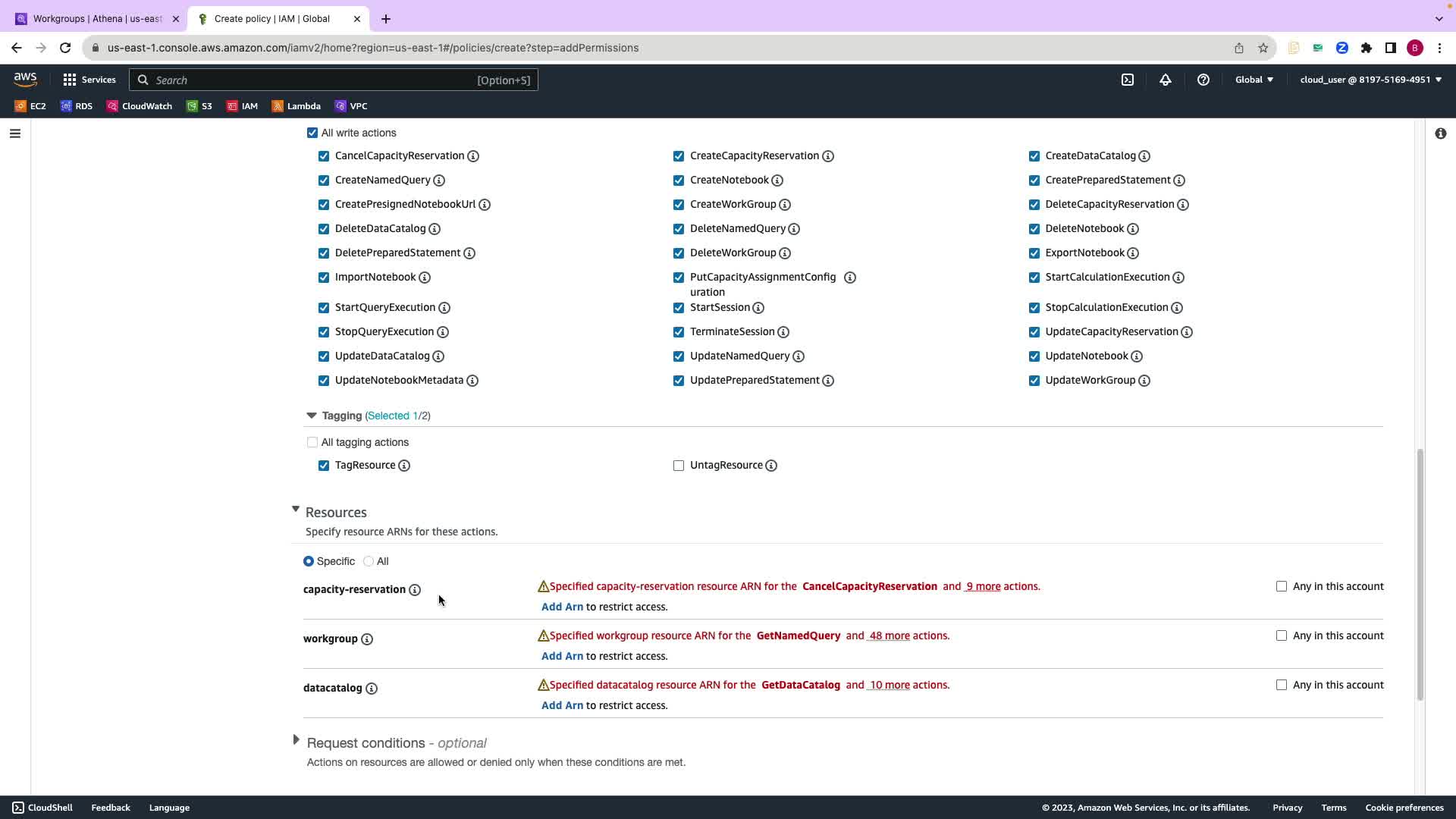Click the 48 more actions link
This screenshot has height=819, width=1456.
click(889, 635)
